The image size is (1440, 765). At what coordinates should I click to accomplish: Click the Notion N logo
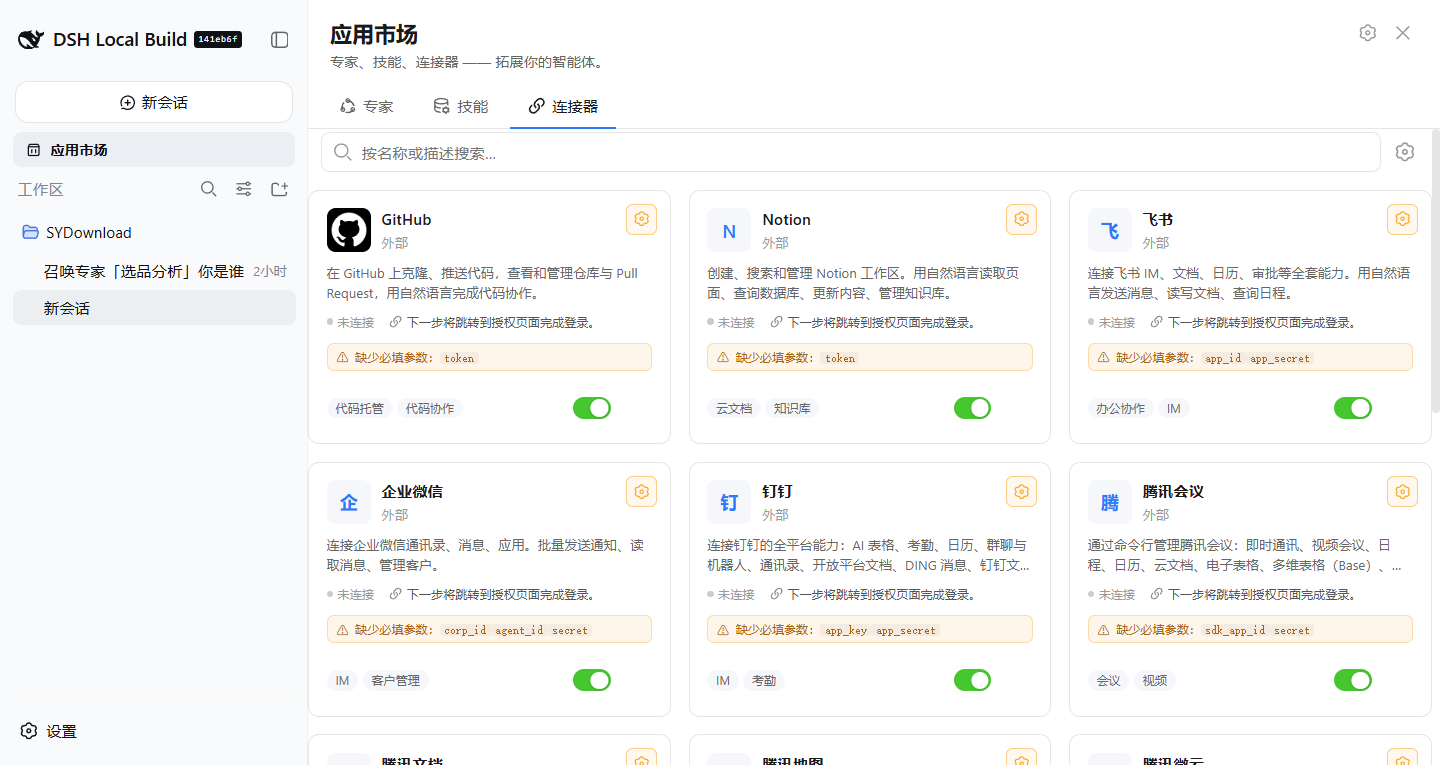point(729,230)
